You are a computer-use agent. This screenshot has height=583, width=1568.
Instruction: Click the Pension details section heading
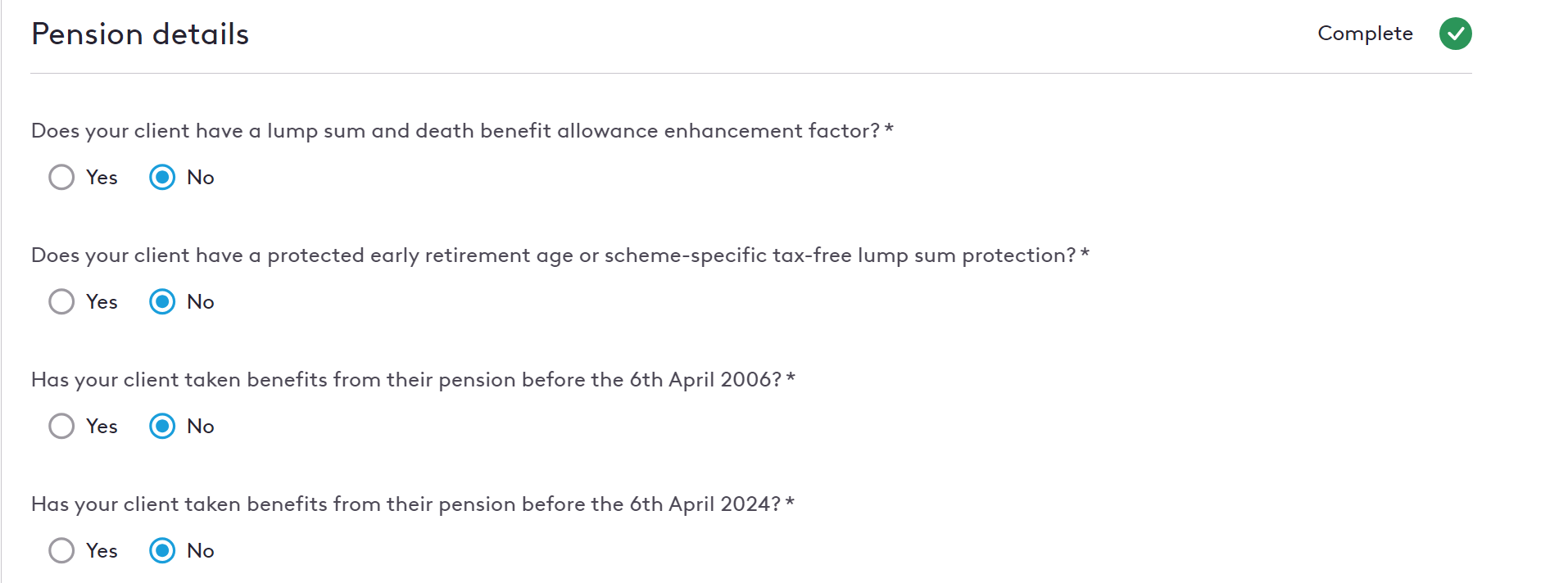coord(140,34)
